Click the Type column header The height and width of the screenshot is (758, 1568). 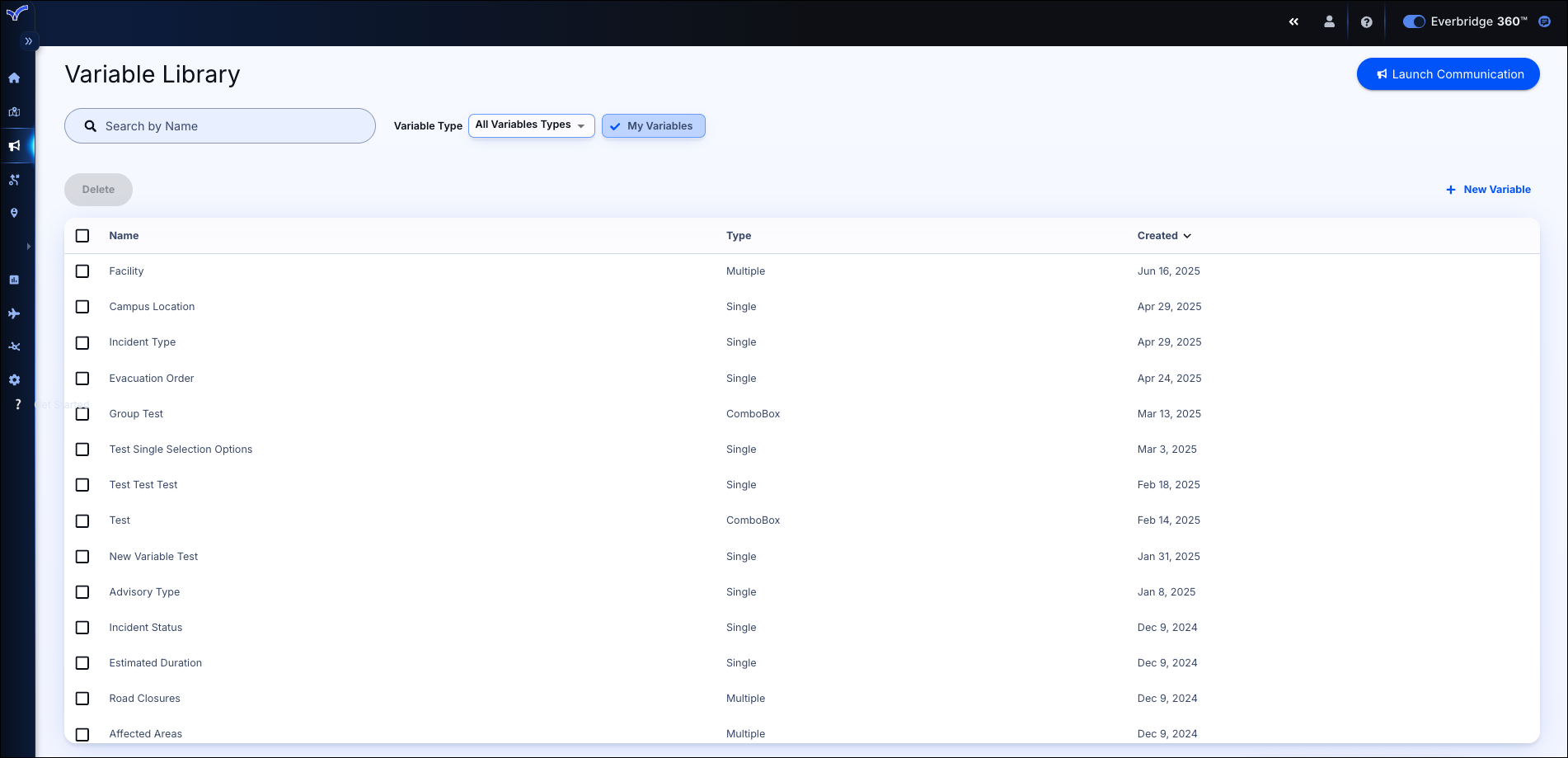(x=739, y=236)
